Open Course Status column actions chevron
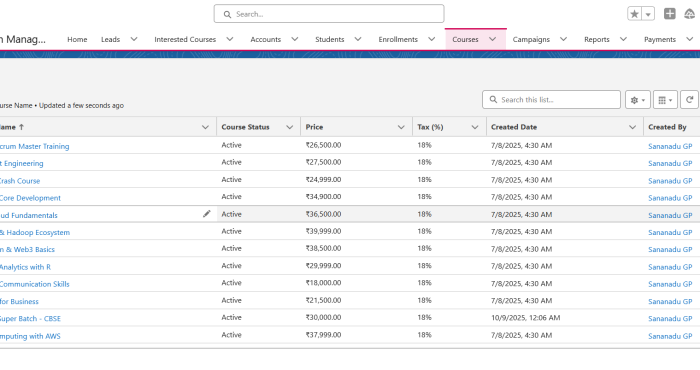The height and width of the screenshot is (370, 700). [x=289, y=127]
